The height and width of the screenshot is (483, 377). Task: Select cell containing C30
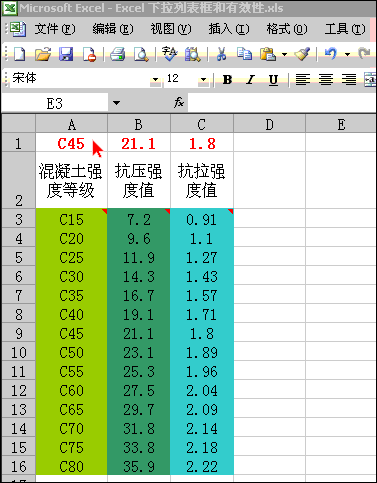(71, 276)
